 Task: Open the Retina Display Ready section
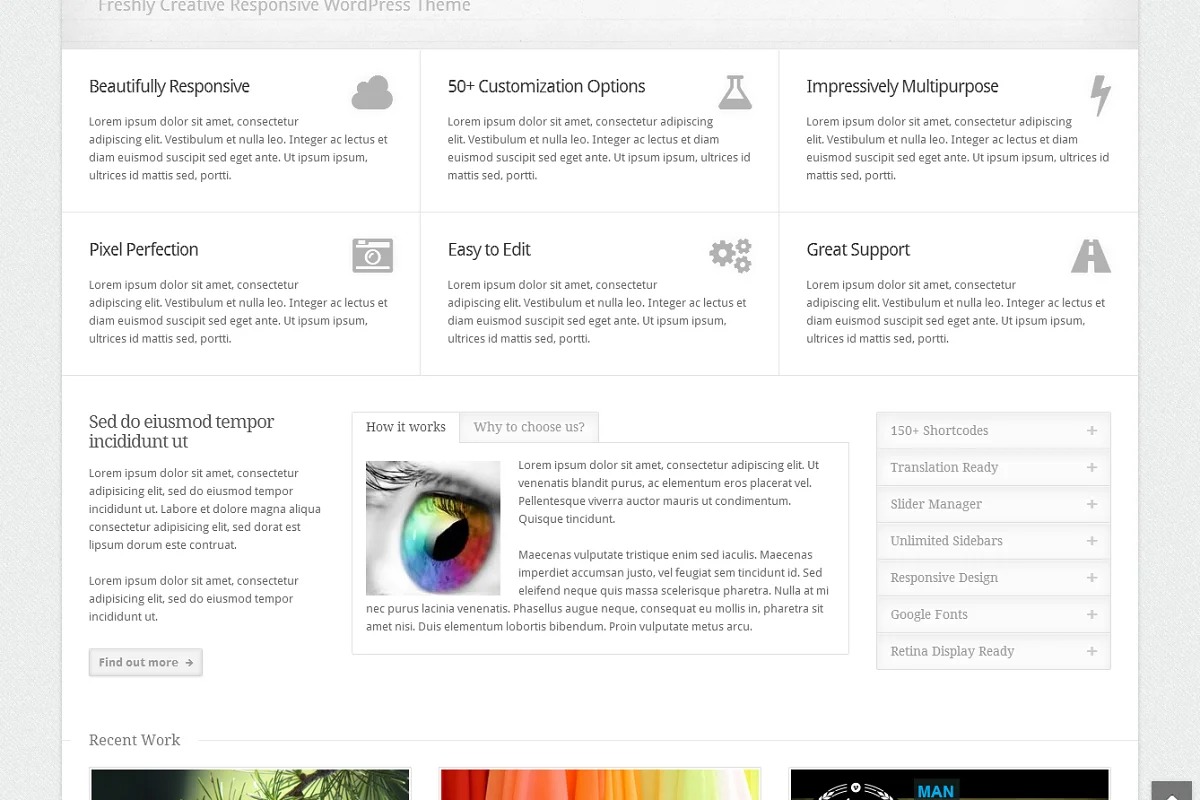(x=993, y=651)
